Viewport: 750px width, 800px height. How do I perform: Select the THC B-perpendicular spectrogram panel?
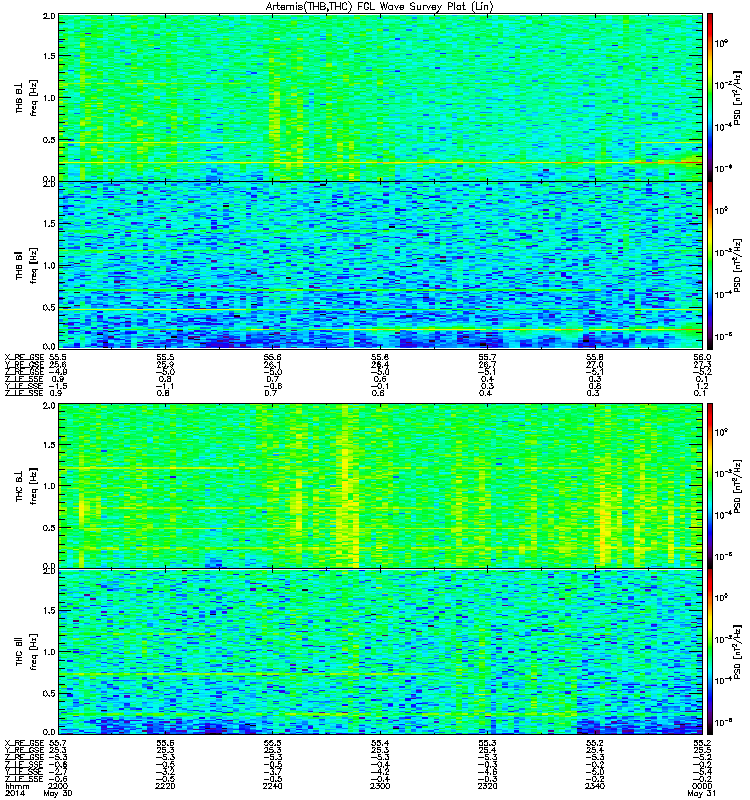click(380, 486)
